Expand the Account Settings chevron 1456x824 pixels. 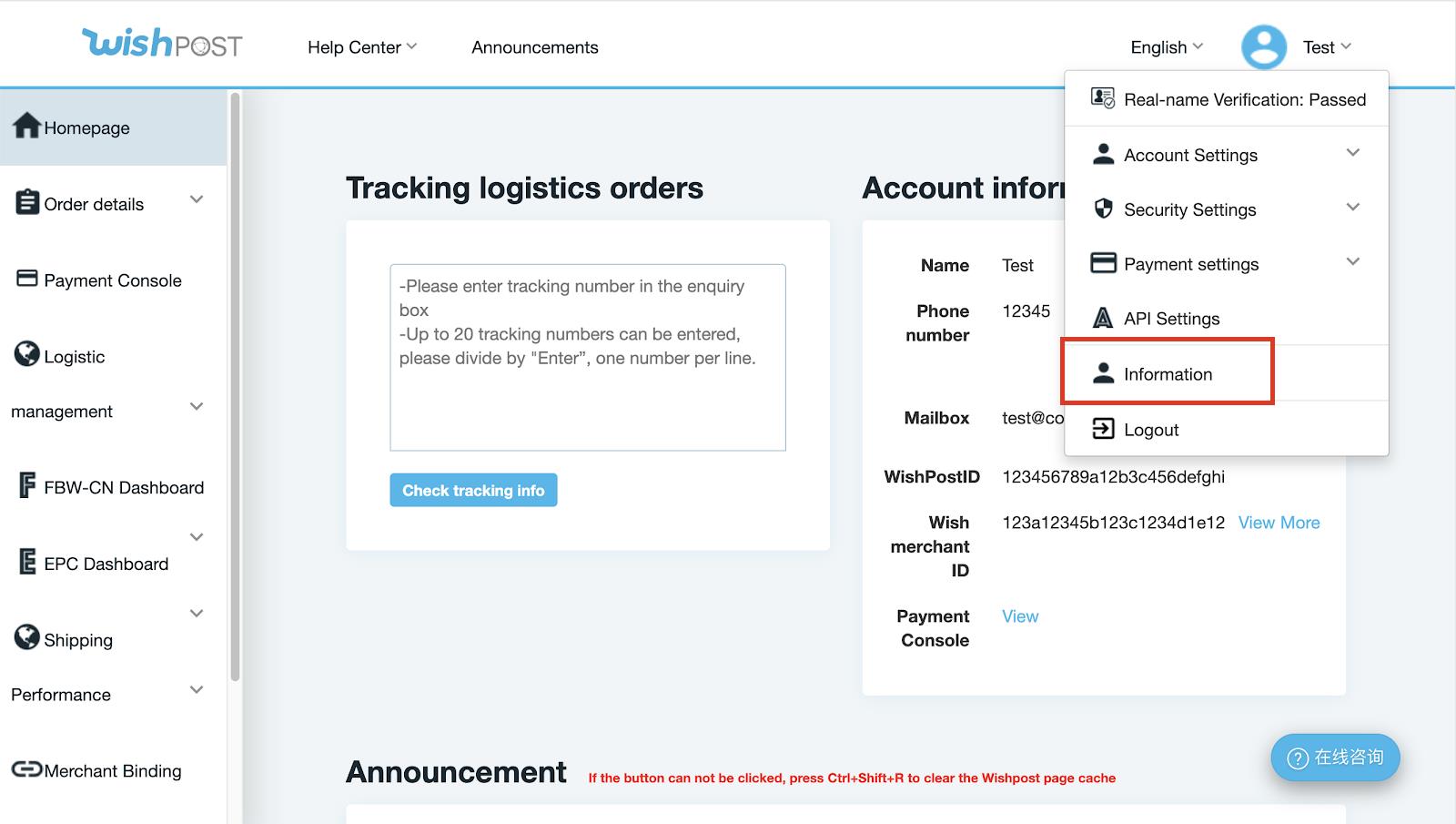(1353, 153)
